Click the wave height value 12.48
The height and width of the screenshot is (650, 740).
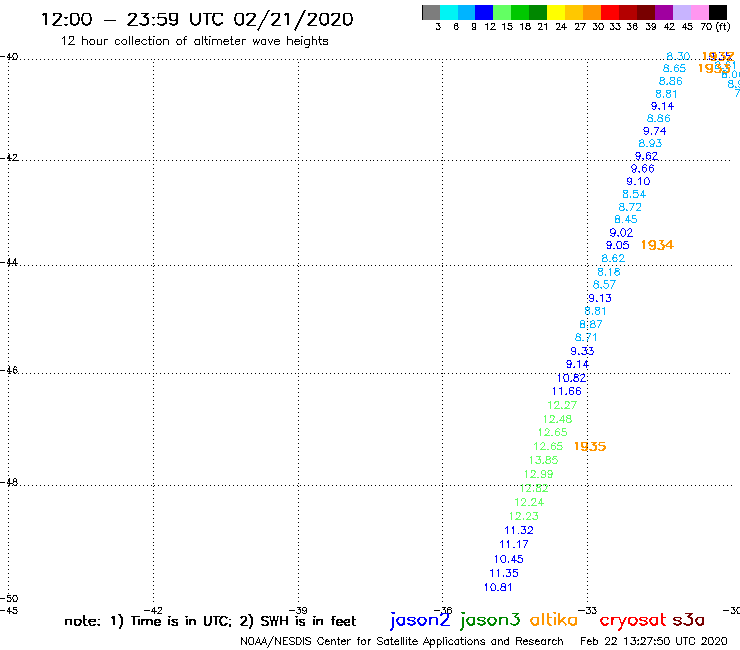pyautogui.click(x=557, y=419)
